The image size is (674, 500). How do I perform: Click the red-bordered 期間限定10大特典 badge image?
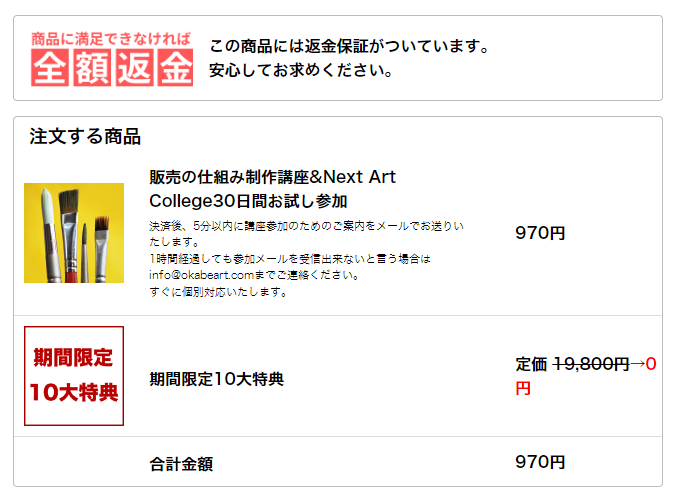(x=74, y=376)
